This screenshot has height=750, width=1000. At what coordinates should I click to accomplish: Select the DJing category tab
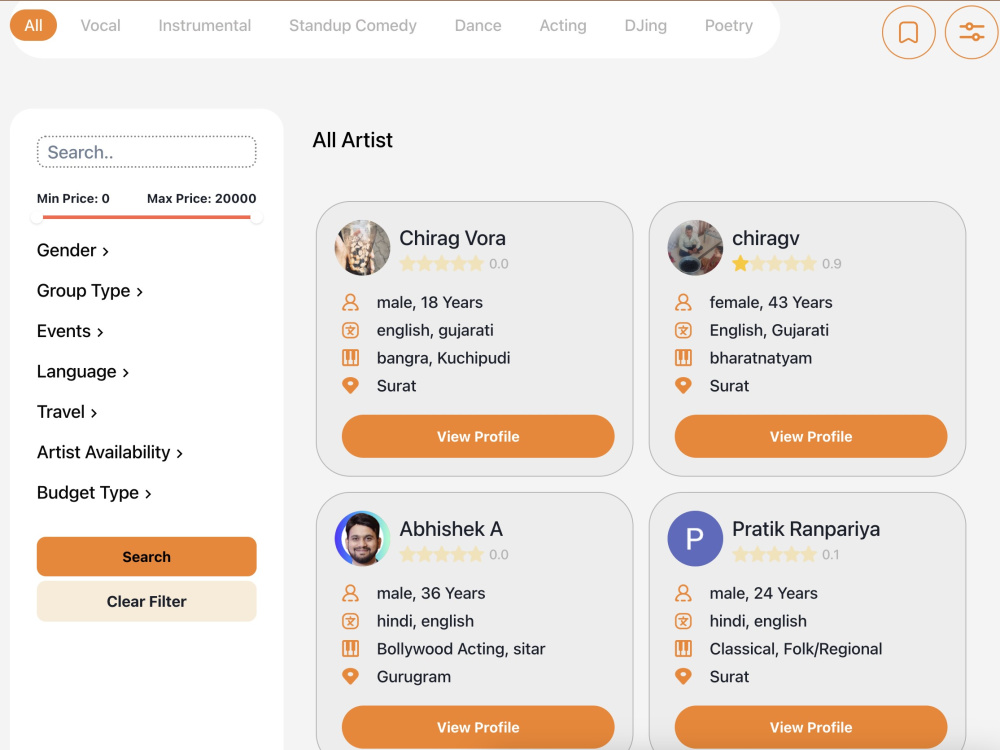645,26
